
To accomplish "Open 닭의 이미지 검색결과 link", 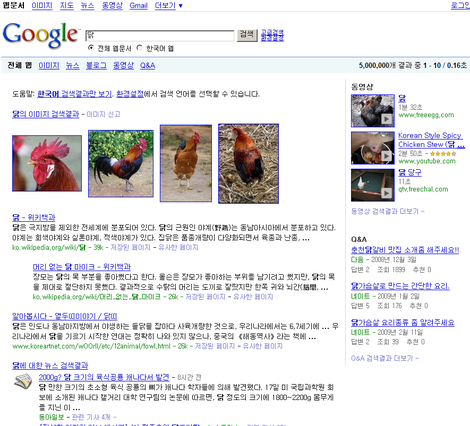I will pos(46,114).
